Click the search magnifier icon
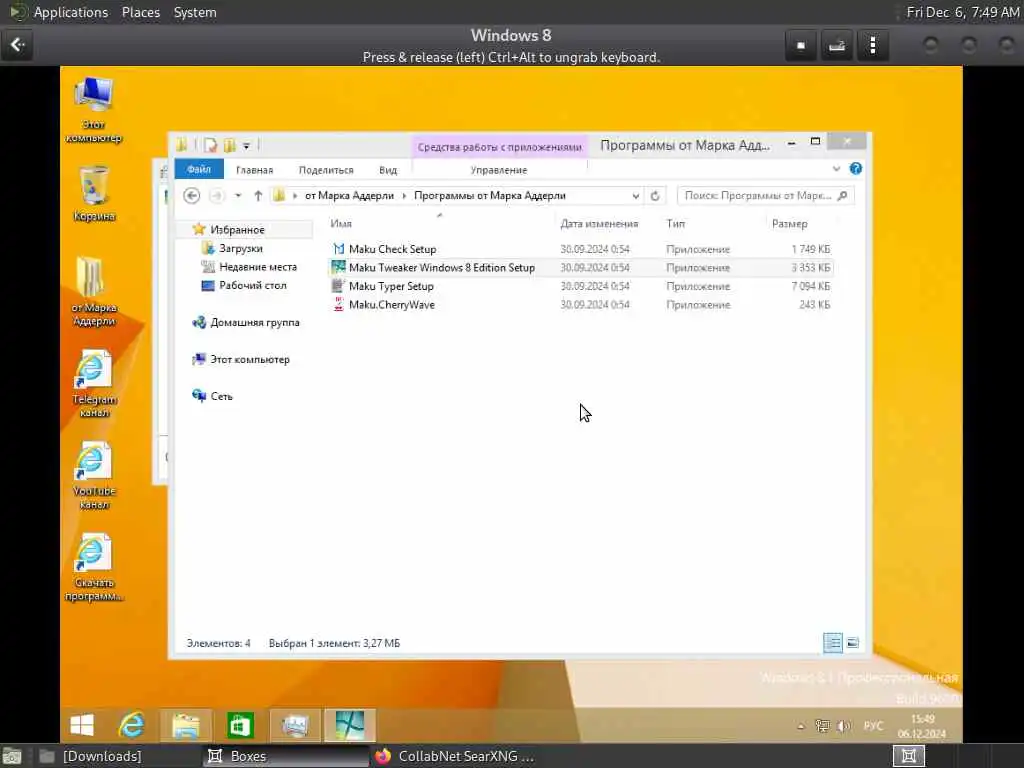The width and height of the screenshot is (1024, 768). pyautogui.click(x=842, y=195)
